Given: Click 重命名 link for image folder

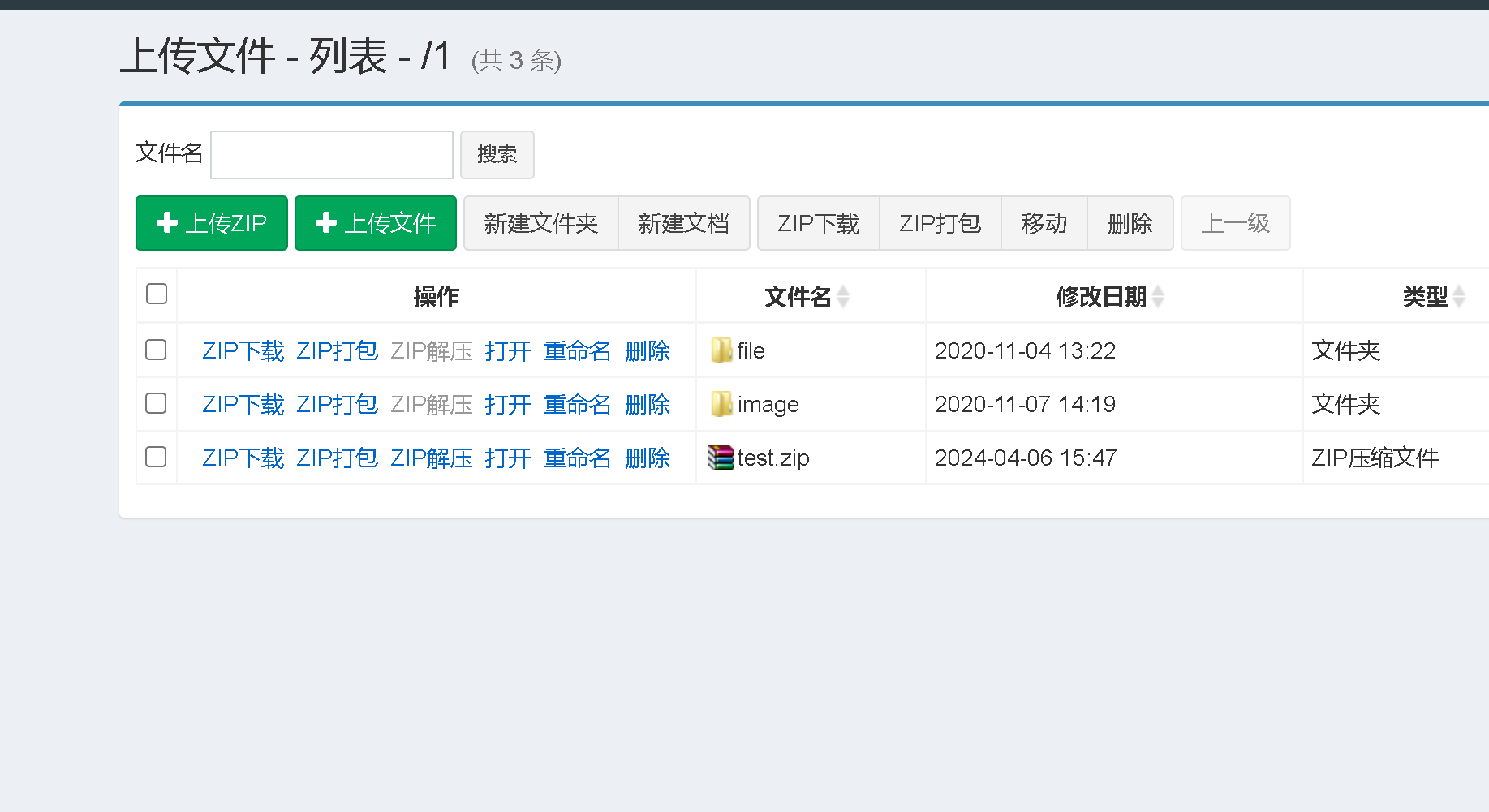Looking at the screenshot, I should pyautogui.click(x=578, y=404).
